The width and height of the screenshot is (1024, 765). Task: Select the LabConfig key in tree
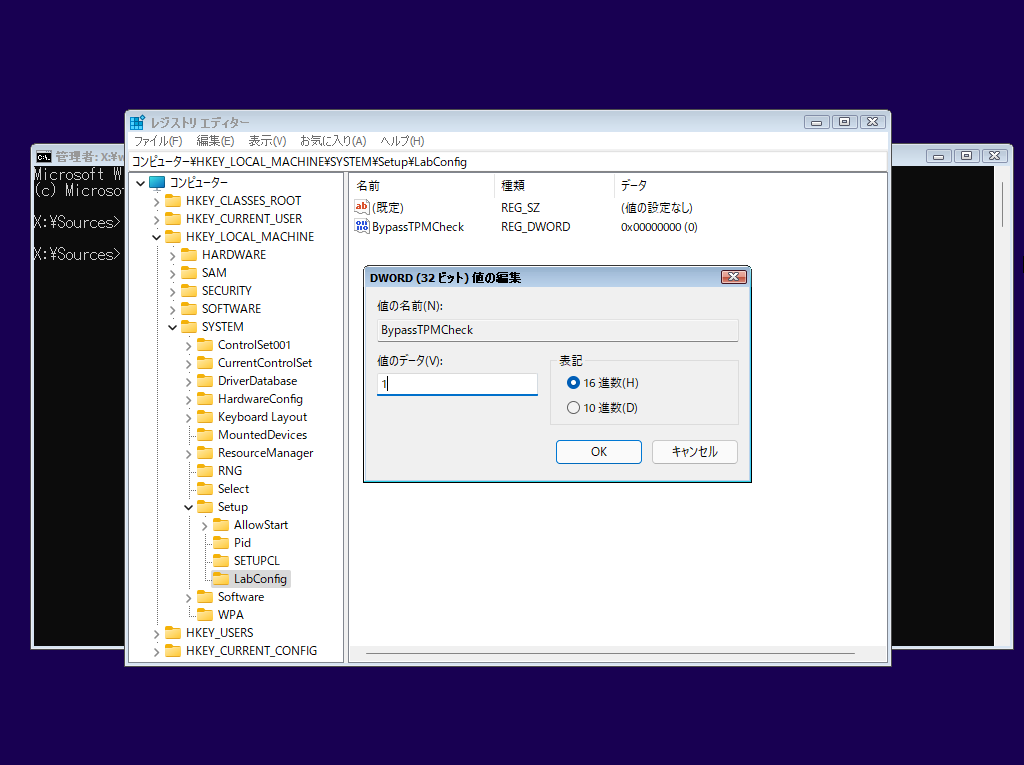tap(260, 579)
